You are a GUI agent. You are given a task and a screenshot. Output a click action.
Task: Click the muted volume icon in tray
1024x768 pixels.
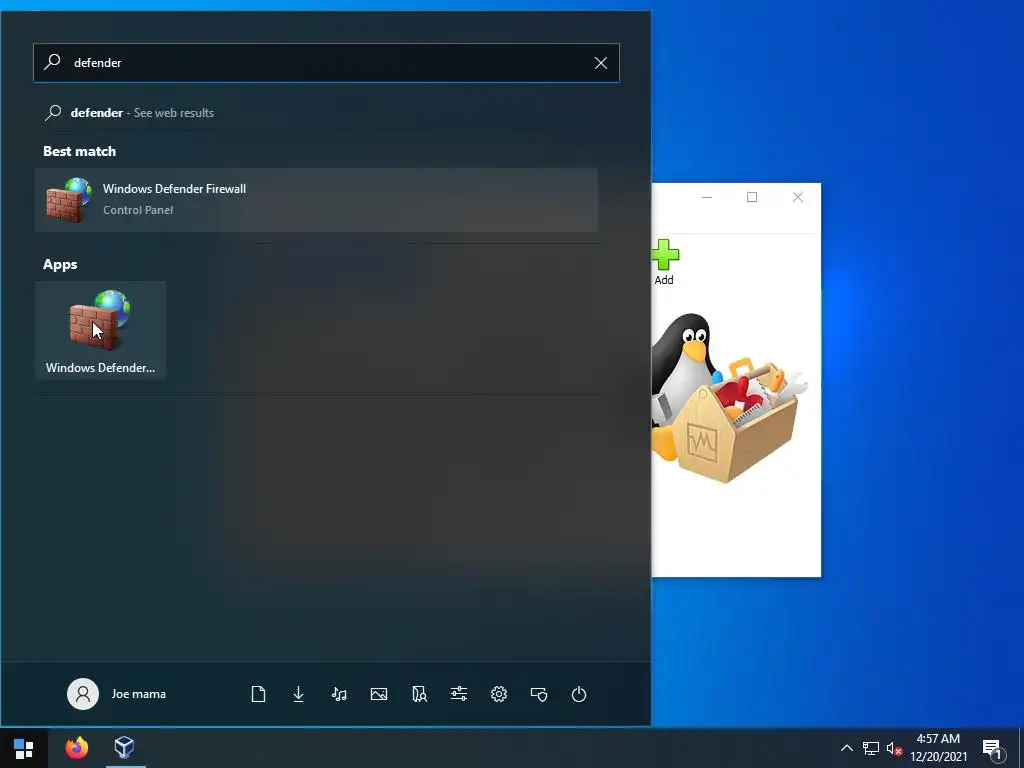point(894,748)
